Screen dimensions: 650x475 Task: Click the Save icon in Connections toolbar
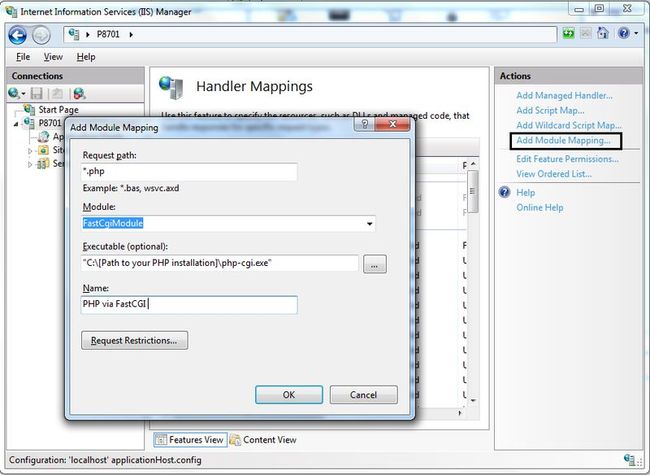tap(36, 94)
